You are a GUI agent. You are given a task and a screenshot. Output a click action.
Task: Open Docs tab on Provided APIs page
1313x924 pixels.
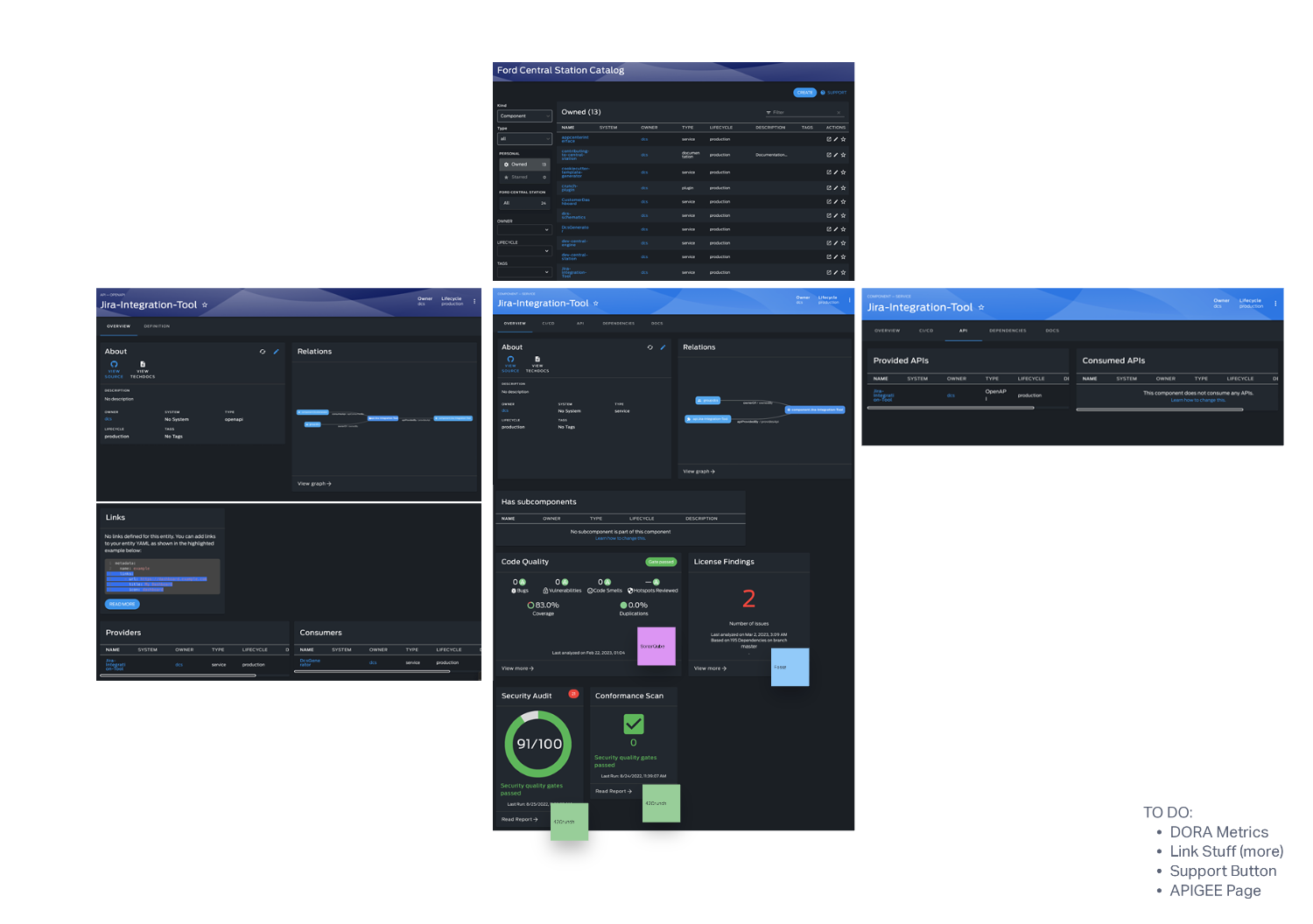[1052, 331]
